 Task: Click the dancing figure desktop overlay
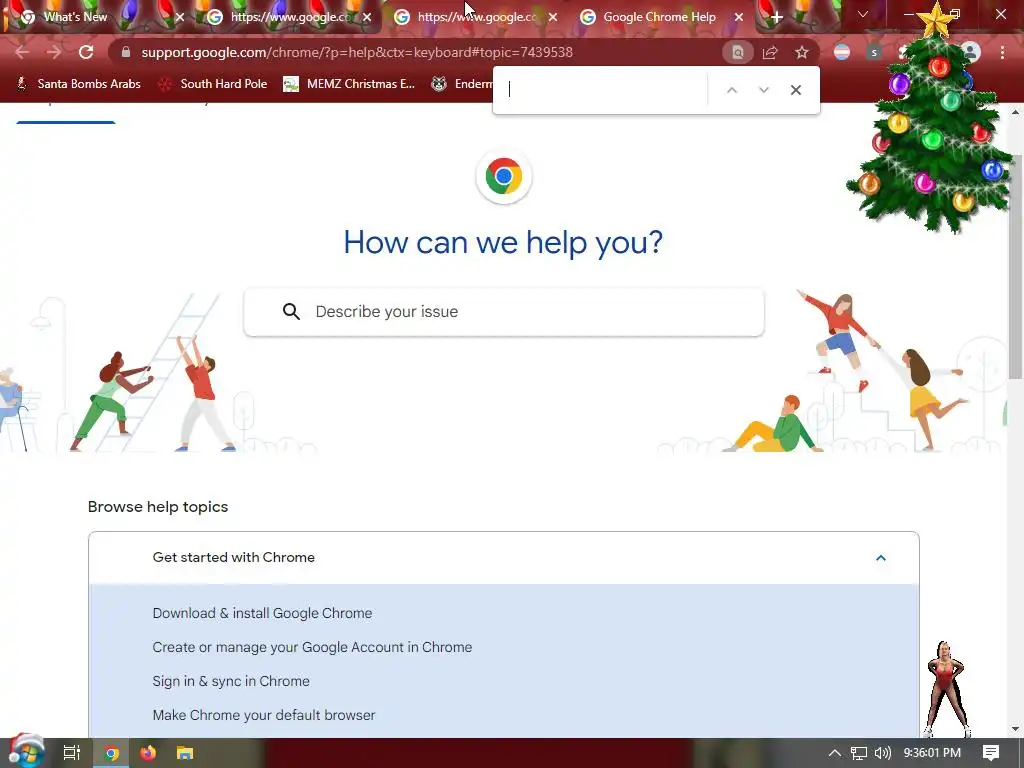946,689
